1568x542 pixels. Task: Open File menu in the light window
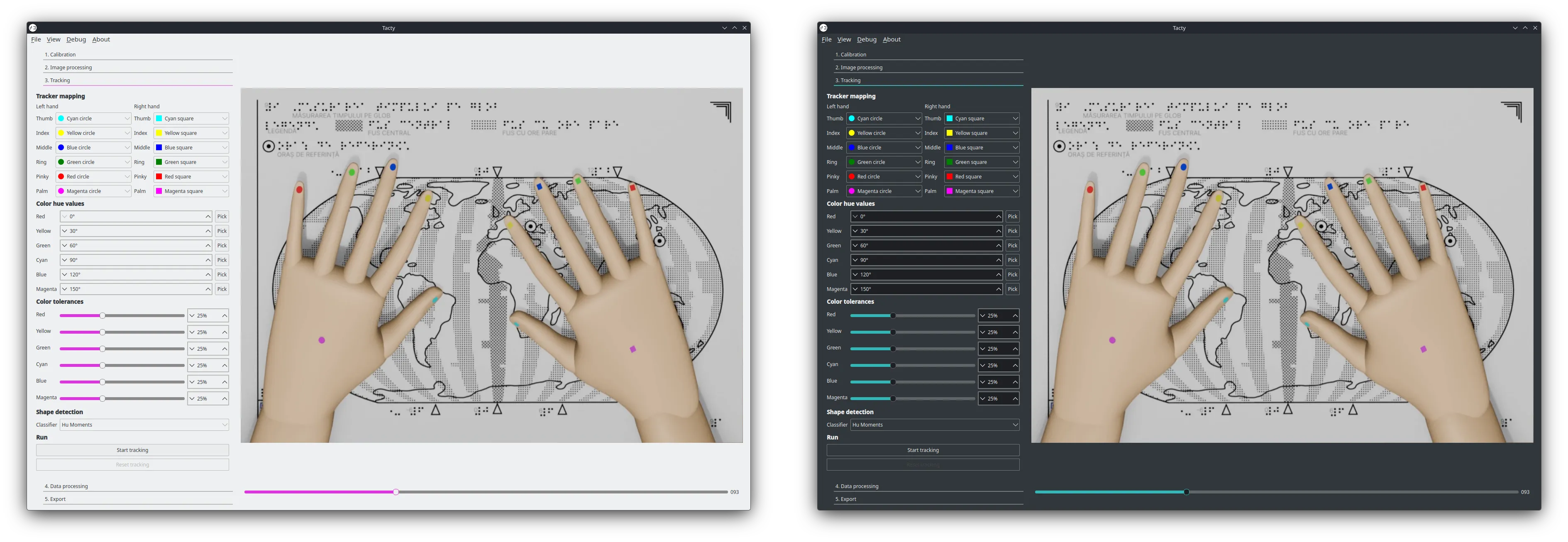(36, 39)
